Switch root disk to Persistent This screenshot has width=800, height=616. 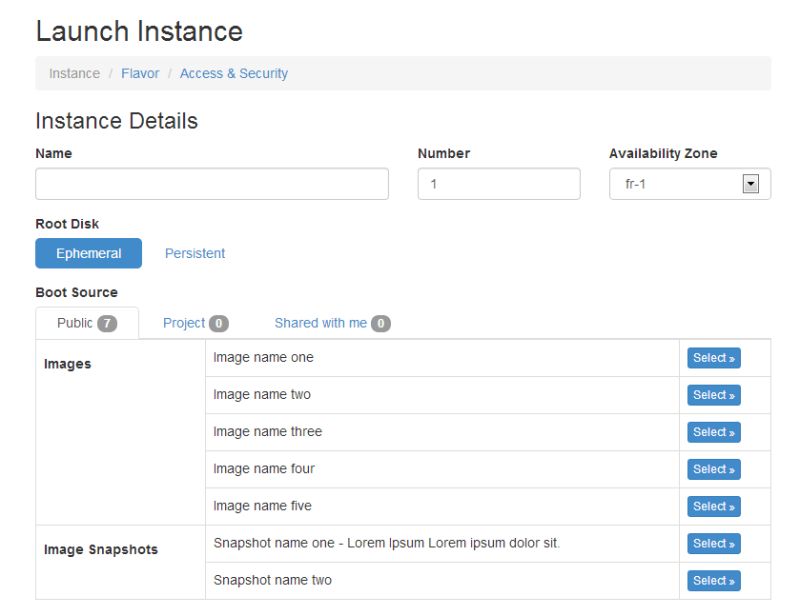coord(194,253)
